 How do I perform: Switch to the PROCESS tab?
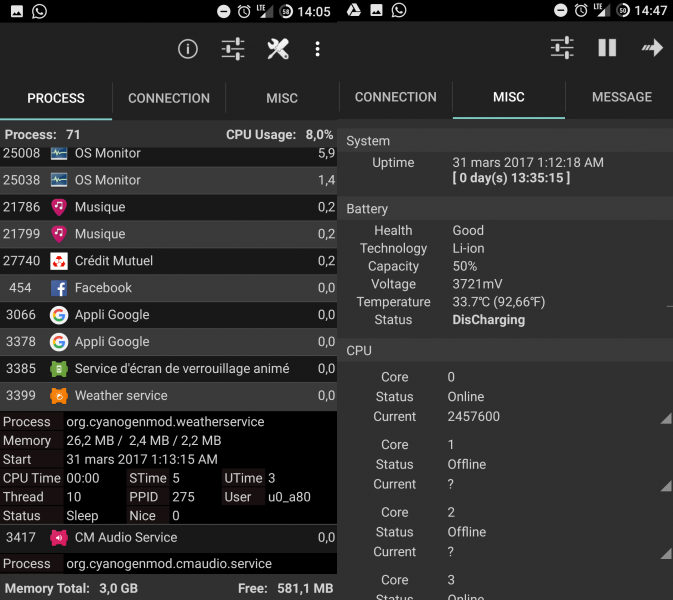[56, 98]
